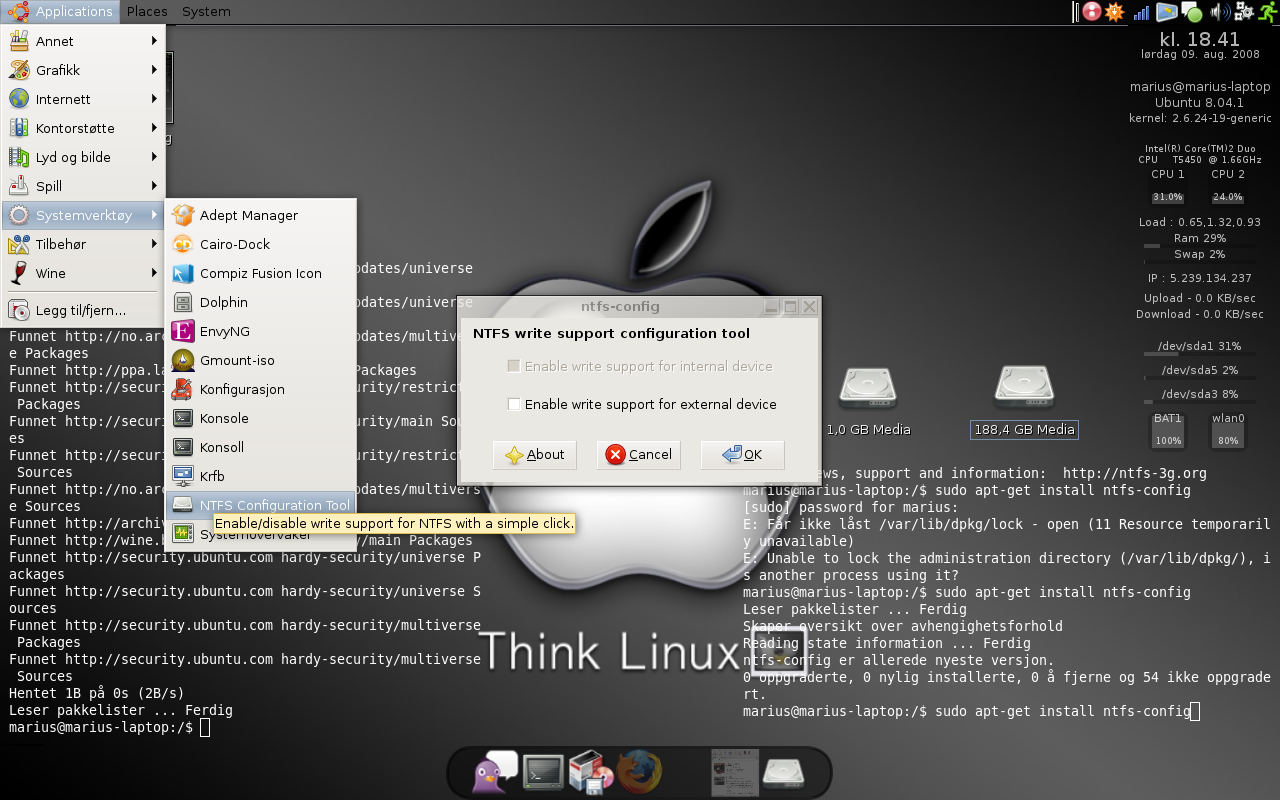1280x800 pixels.
Task: Click the orange update notifier tray icon
Action: [x=1114, y=12]
